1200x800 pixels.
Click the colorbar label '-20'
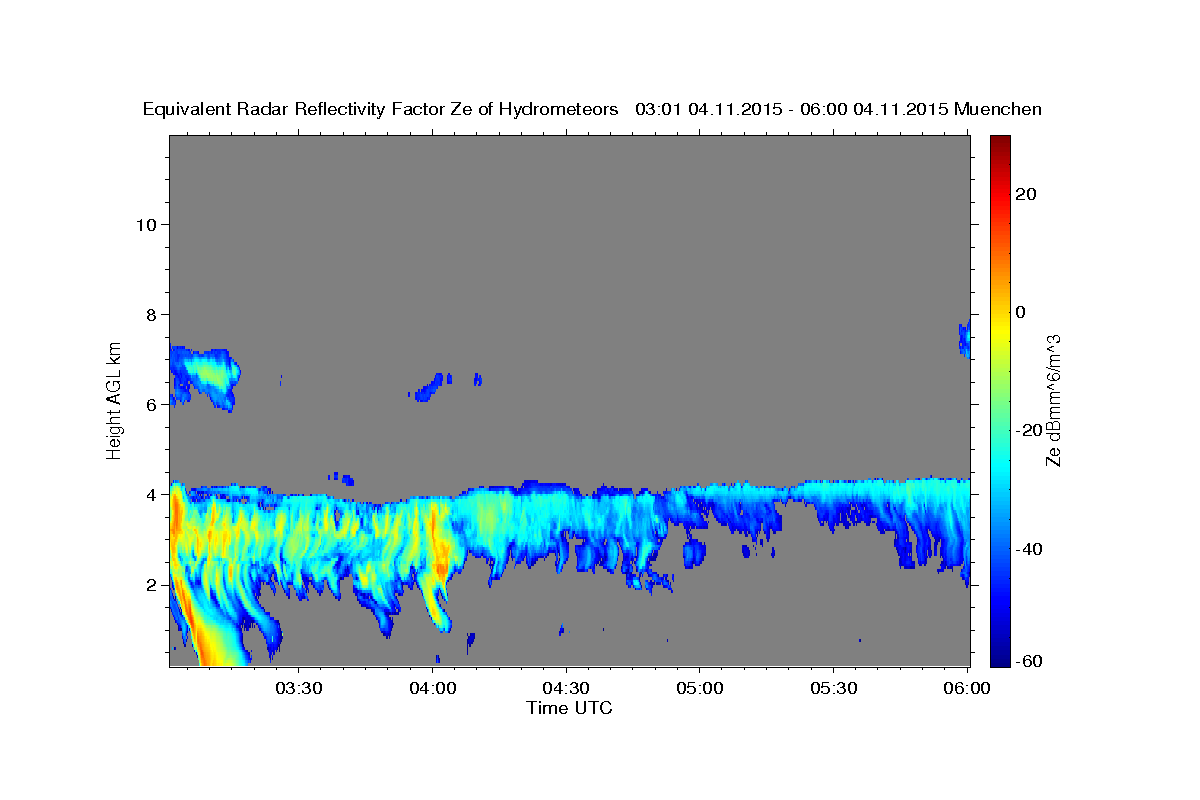(x=1030, y=430)
